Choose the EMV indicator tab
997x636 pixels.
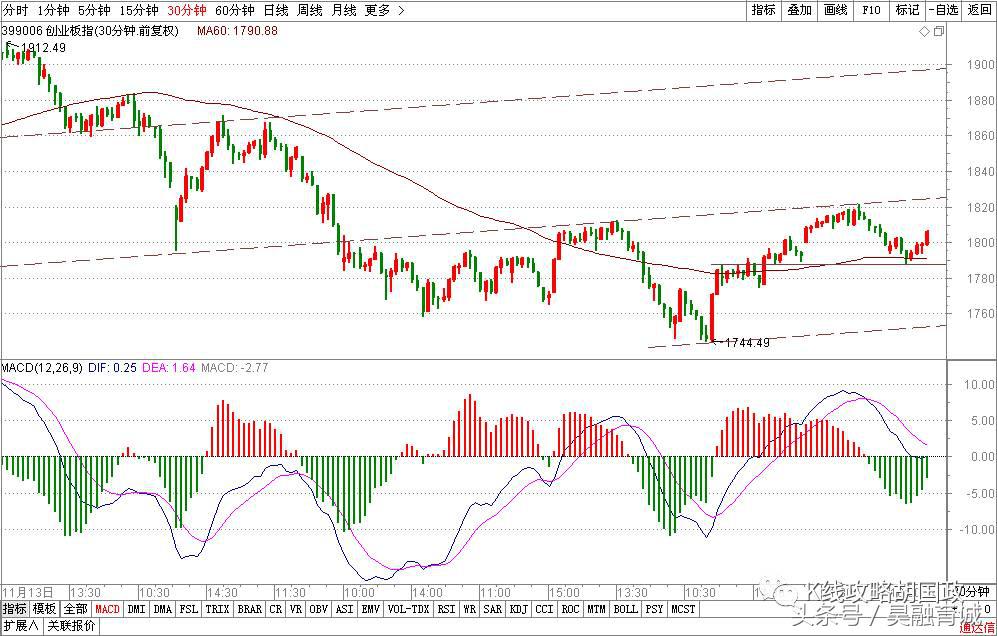[x=370, y=609]
